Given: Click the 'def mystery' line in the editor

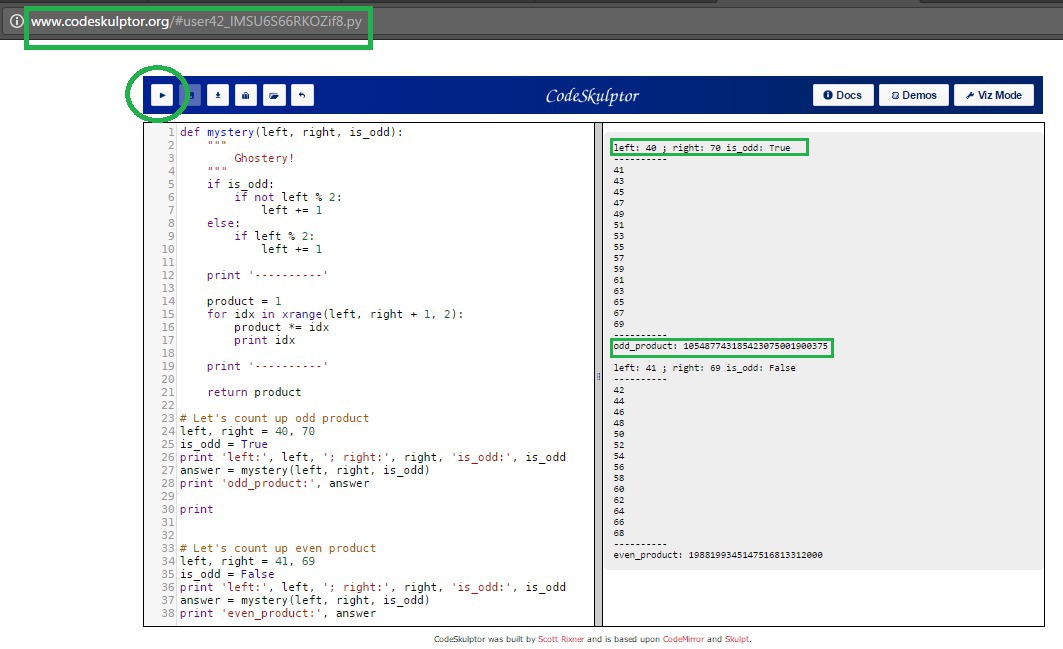Looking at the screenshot, I should [290, 132].
